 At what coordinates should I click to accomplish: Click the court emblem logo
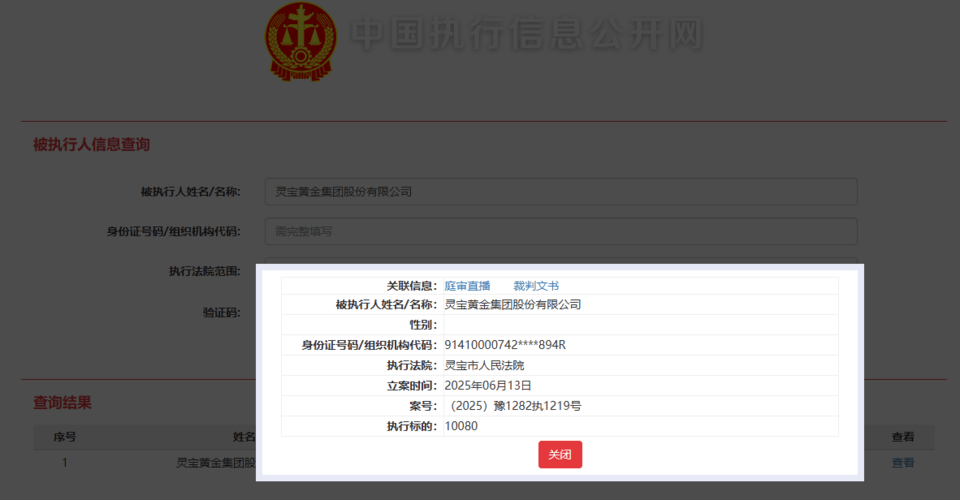pos(301,42)
